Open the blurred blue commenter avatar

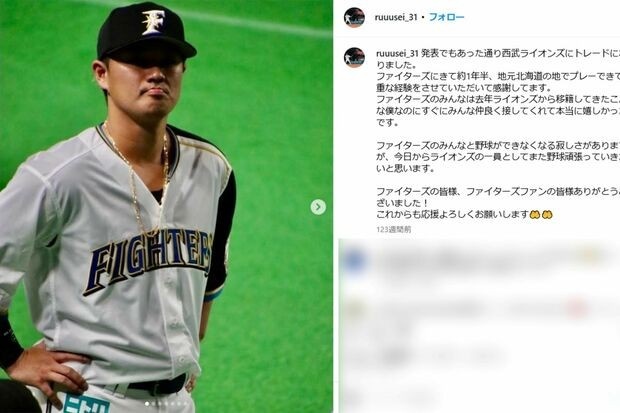tap(354, 261)
